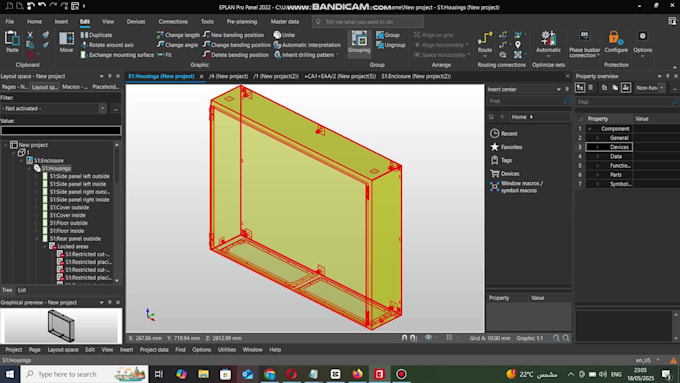Click the Graphical preview thumbnail

[61, 325]
